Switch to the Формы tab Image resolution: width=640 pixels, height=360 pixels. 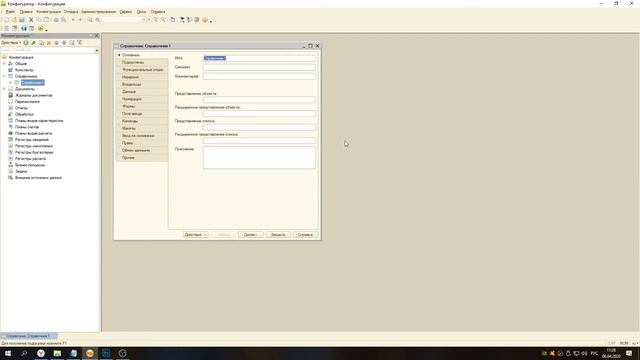pyautogui.click(x=142, y=107)
